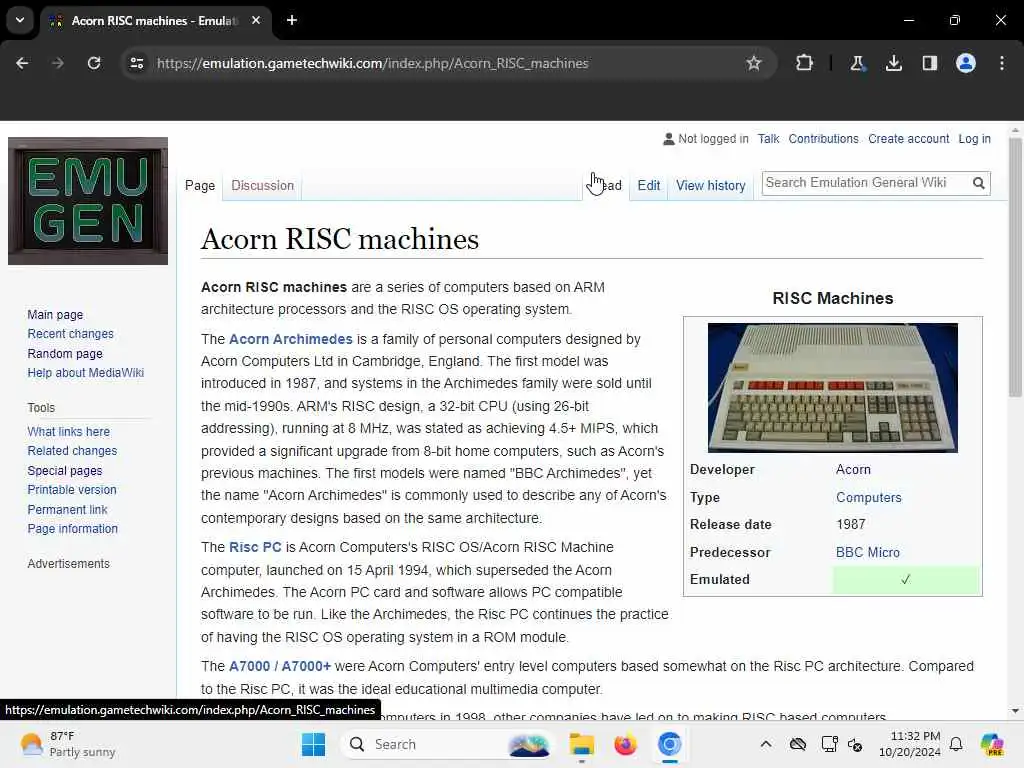Viewport: 1024px width, 768px height.
Task: Open the Copilot preview taskbar icon
Action: tap(992, 744)
